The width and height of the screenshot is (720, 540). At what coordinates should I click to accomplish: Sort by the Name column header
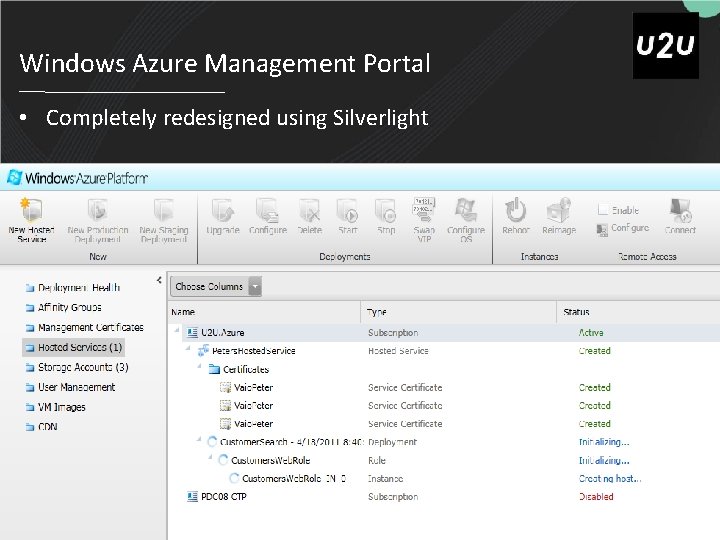tap(264, 312)
